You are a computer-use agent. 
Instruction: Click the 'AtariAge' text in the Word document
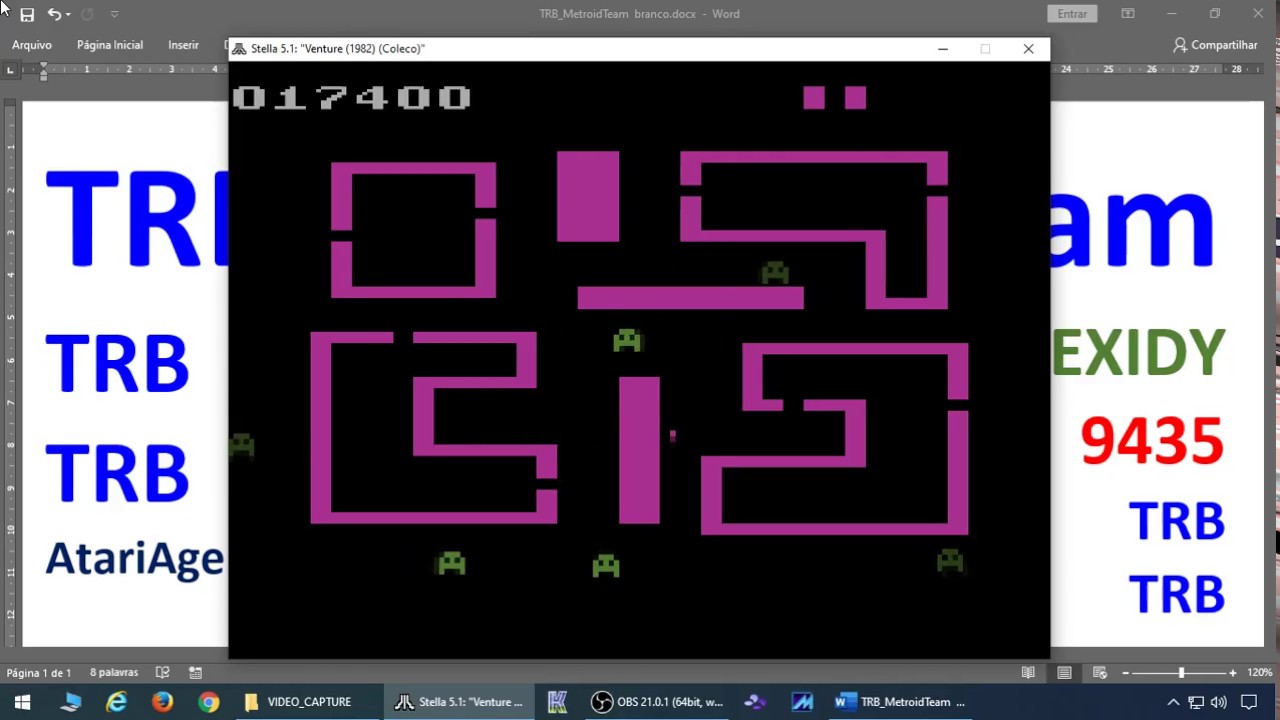click(x=134, y=560)
